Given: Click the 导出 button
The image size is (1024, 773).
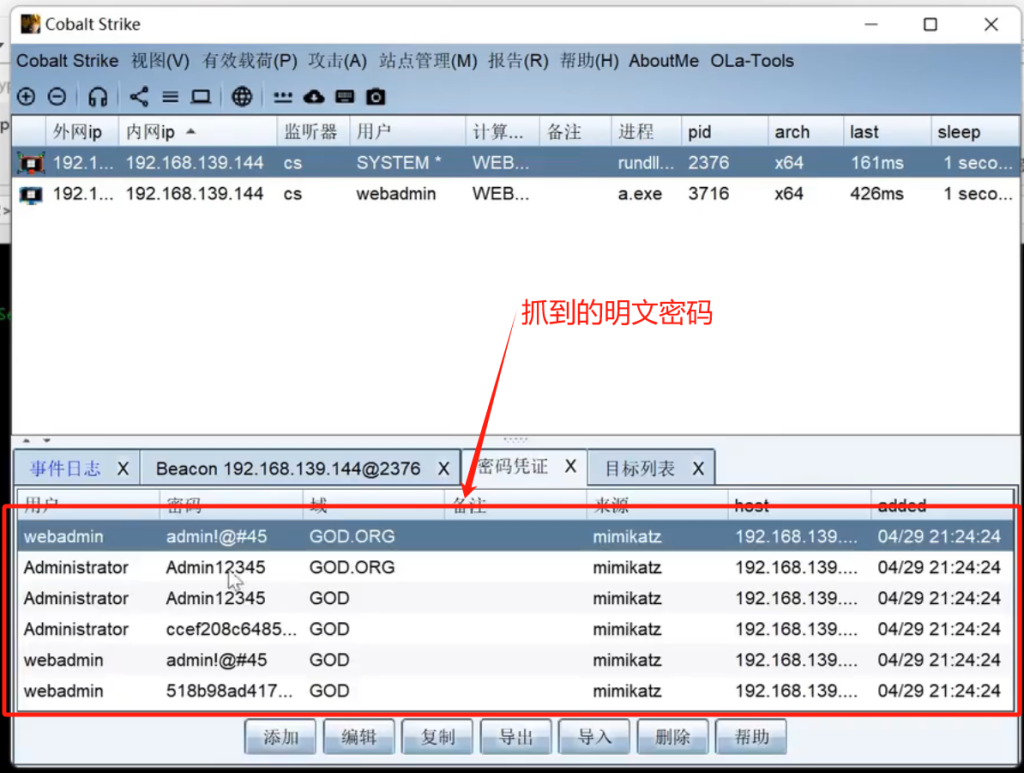Looking at the screenshot, I should coord(516,736).
